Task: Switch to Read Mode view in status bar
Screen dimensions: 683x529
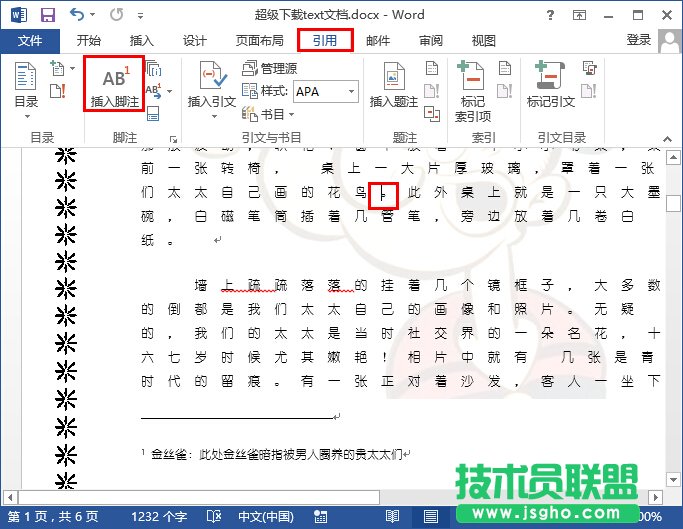Action: pos(393,516)
